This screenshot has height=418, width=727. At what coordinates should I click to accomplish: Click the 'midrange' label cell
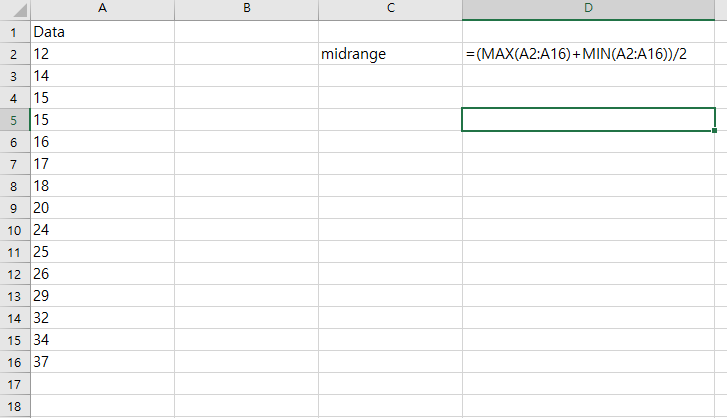point(390,54)
